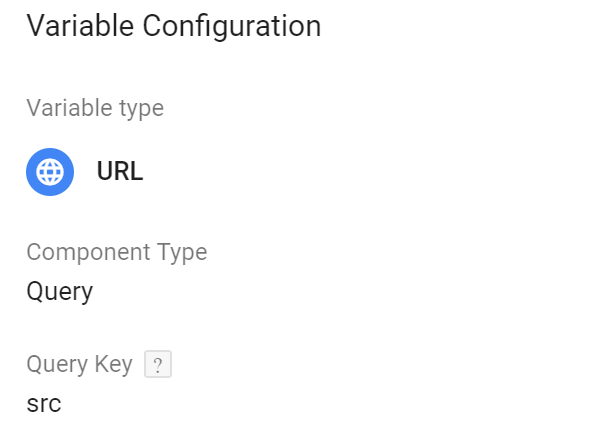
Task: Click the Variable Configuration heading
Action: [x=174, y=26]
